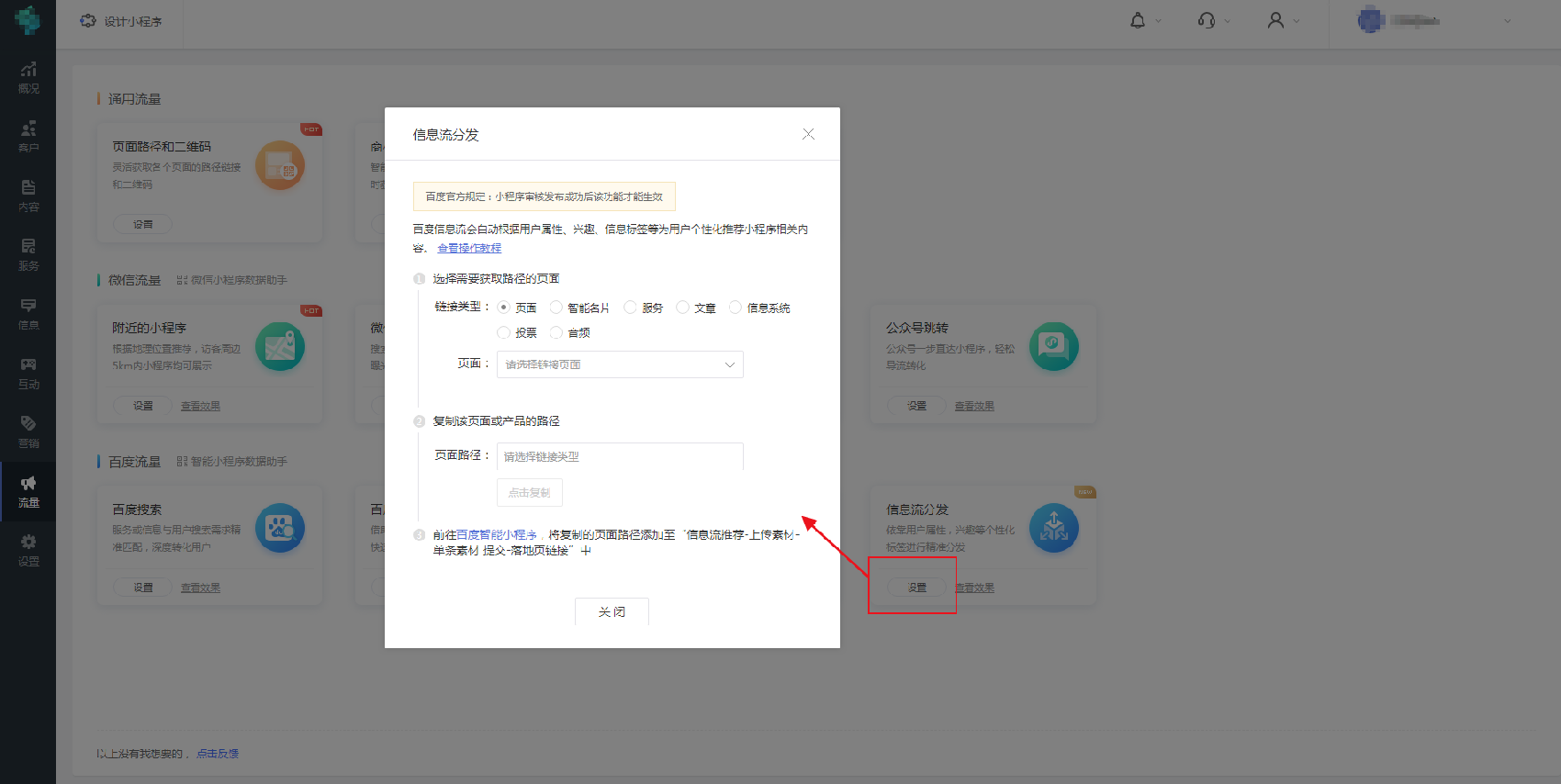Click the 百度官方规定 notice banner
Screen dimensions: 1561x784
(545, 196)
